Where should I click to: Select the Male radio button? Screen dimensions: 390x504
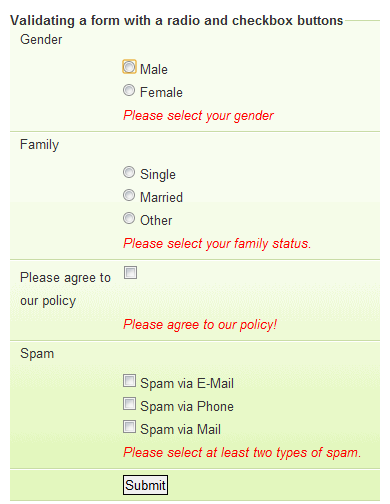click(x=129, y=67)
